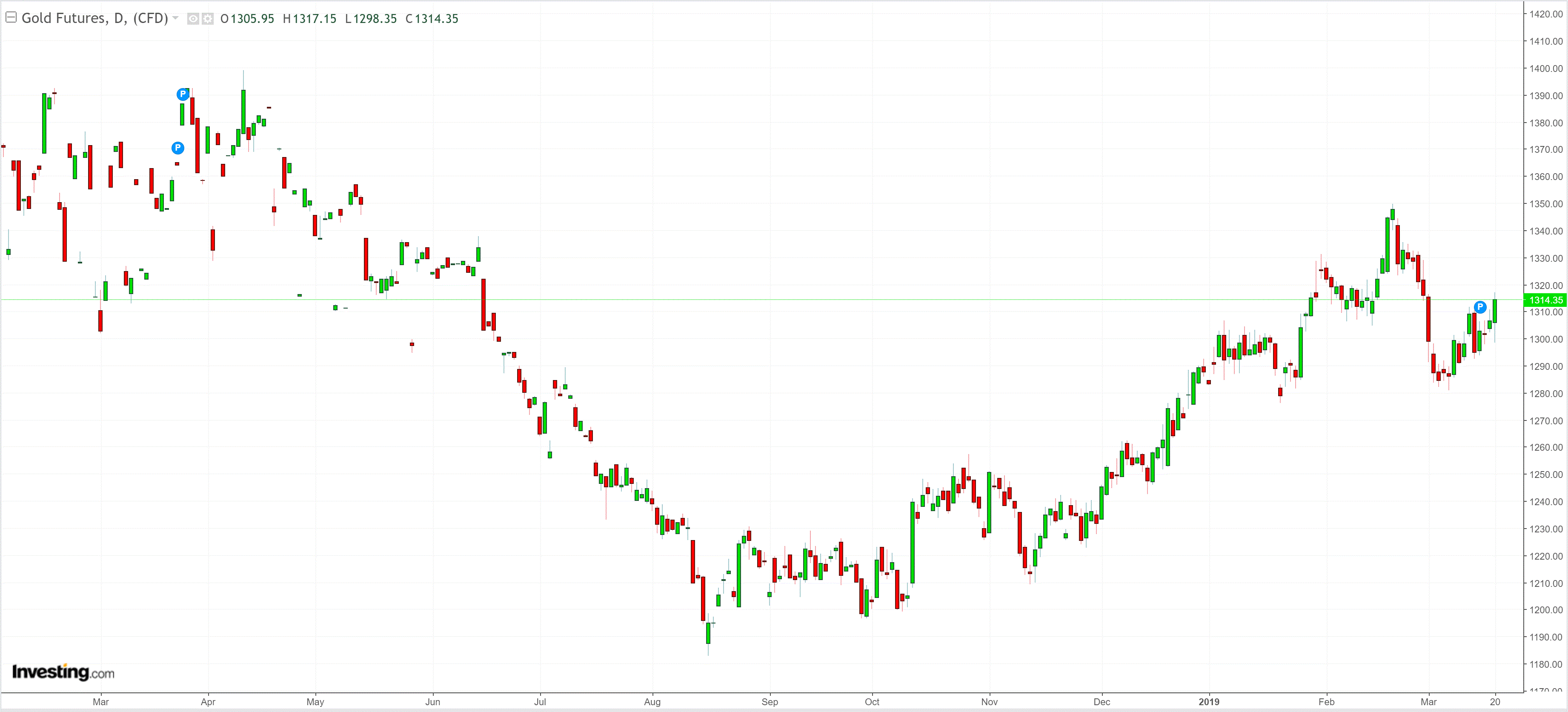
Task: Click the blue P marker near 1370 level
Action: [177, 148]
